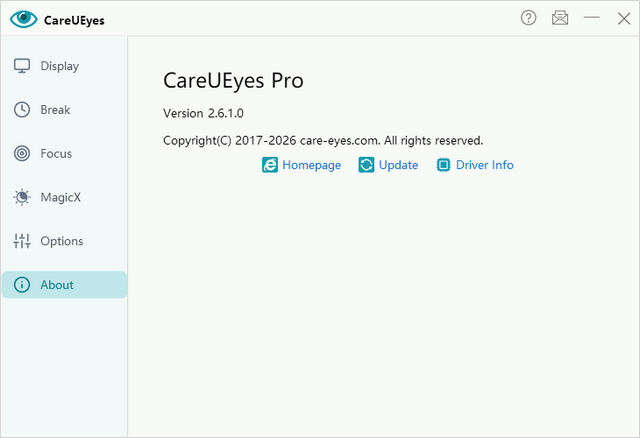Open the Homepage link
Image resolution: width=640 pixels, height=438 pixels.
pyautogui.click(x=311, y=165)
